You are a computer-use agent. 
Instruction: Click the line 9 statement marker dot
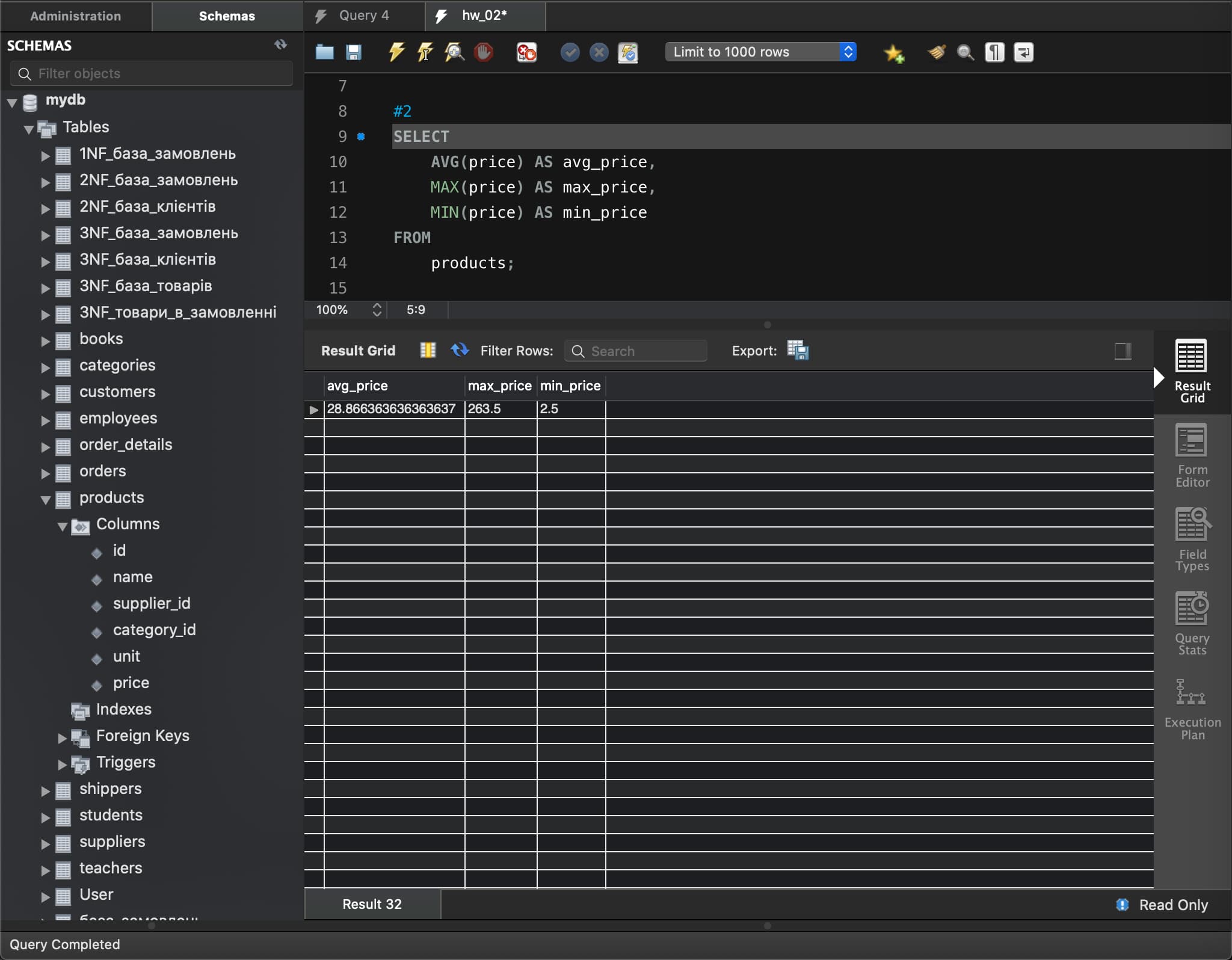361,137
